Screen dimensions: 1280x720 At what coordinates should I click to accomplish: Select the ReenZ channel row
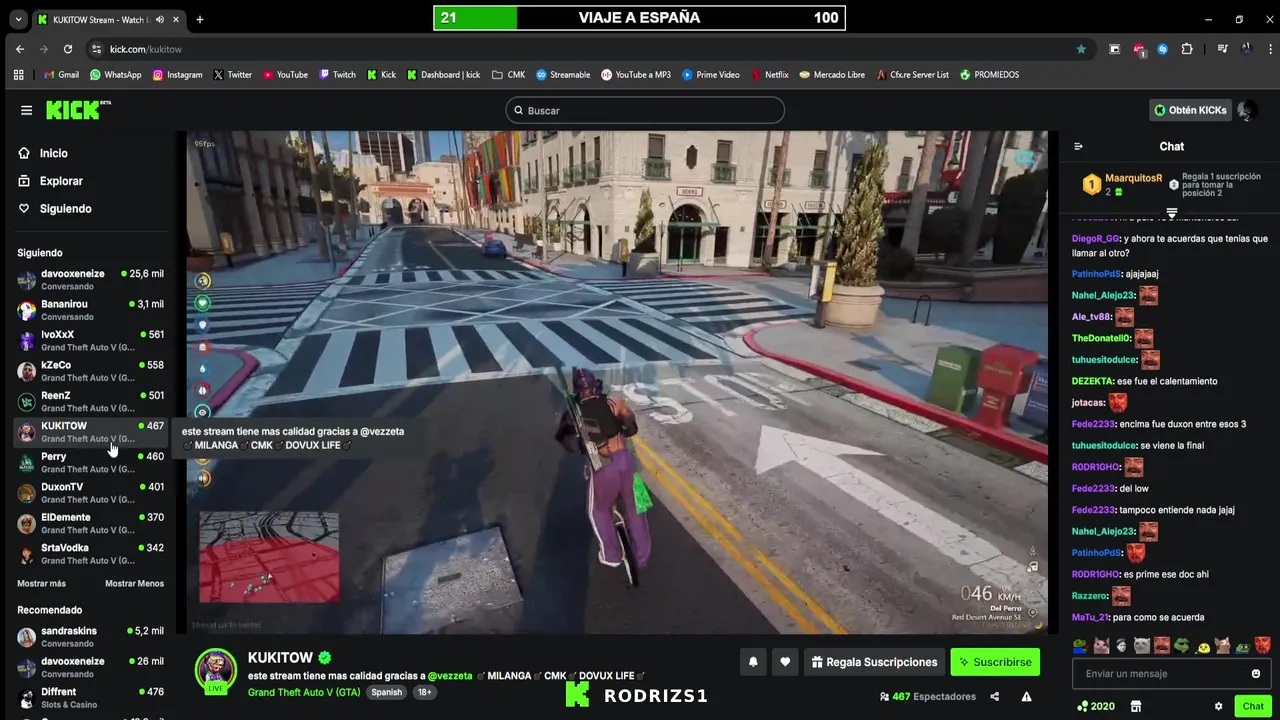pos(90,401)
